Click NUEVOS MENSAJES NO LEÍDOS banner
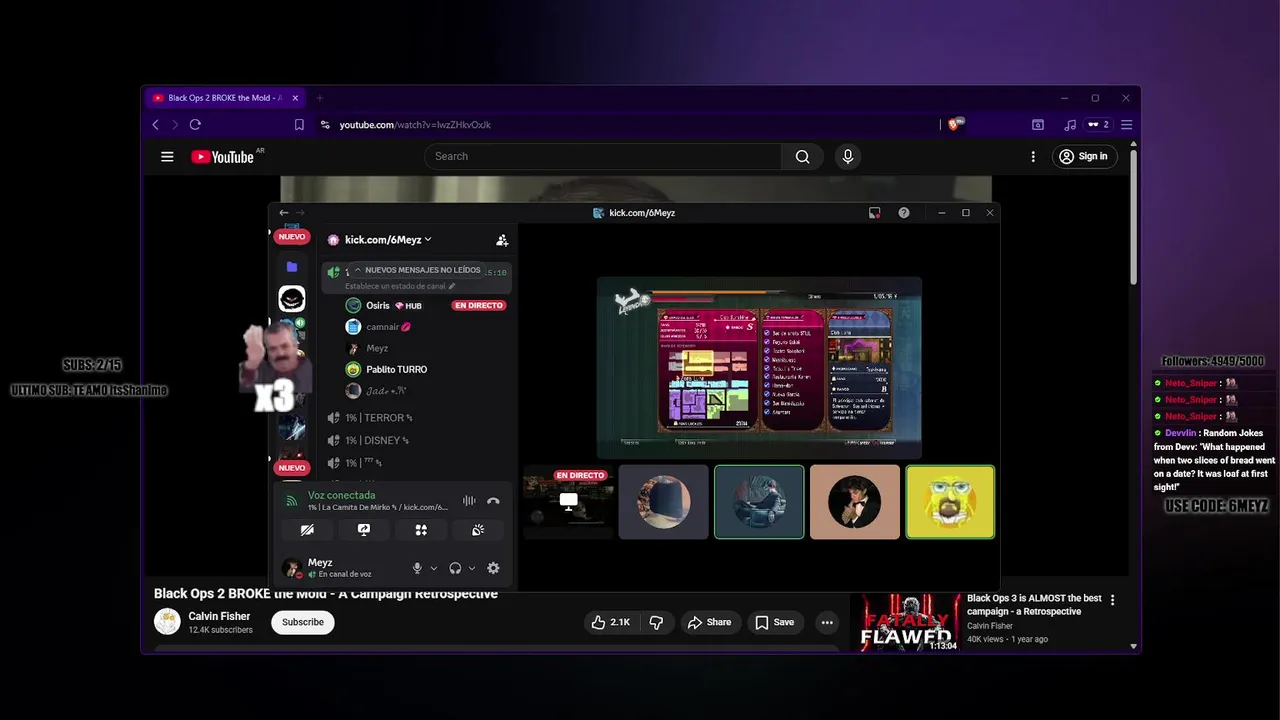The image size is (1280, 720). tap(417, 270)
